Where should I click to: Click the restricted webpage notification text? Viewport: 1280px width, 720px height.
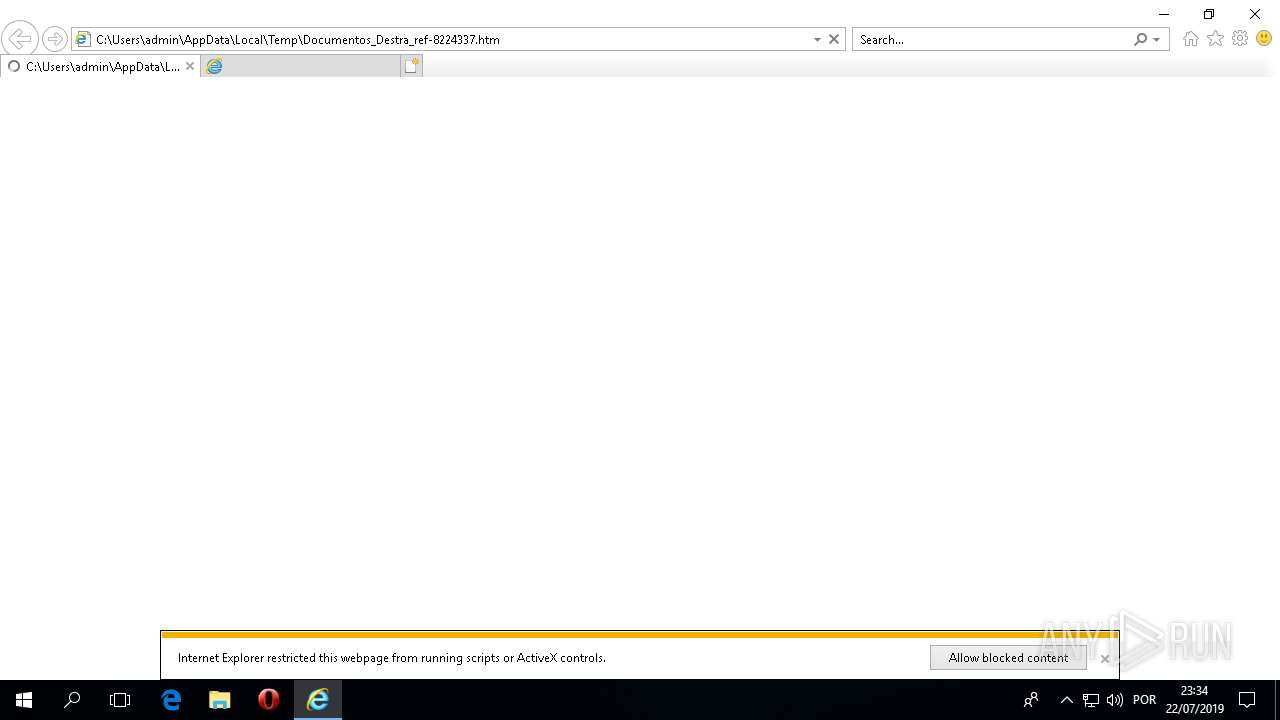click(392, 658)
